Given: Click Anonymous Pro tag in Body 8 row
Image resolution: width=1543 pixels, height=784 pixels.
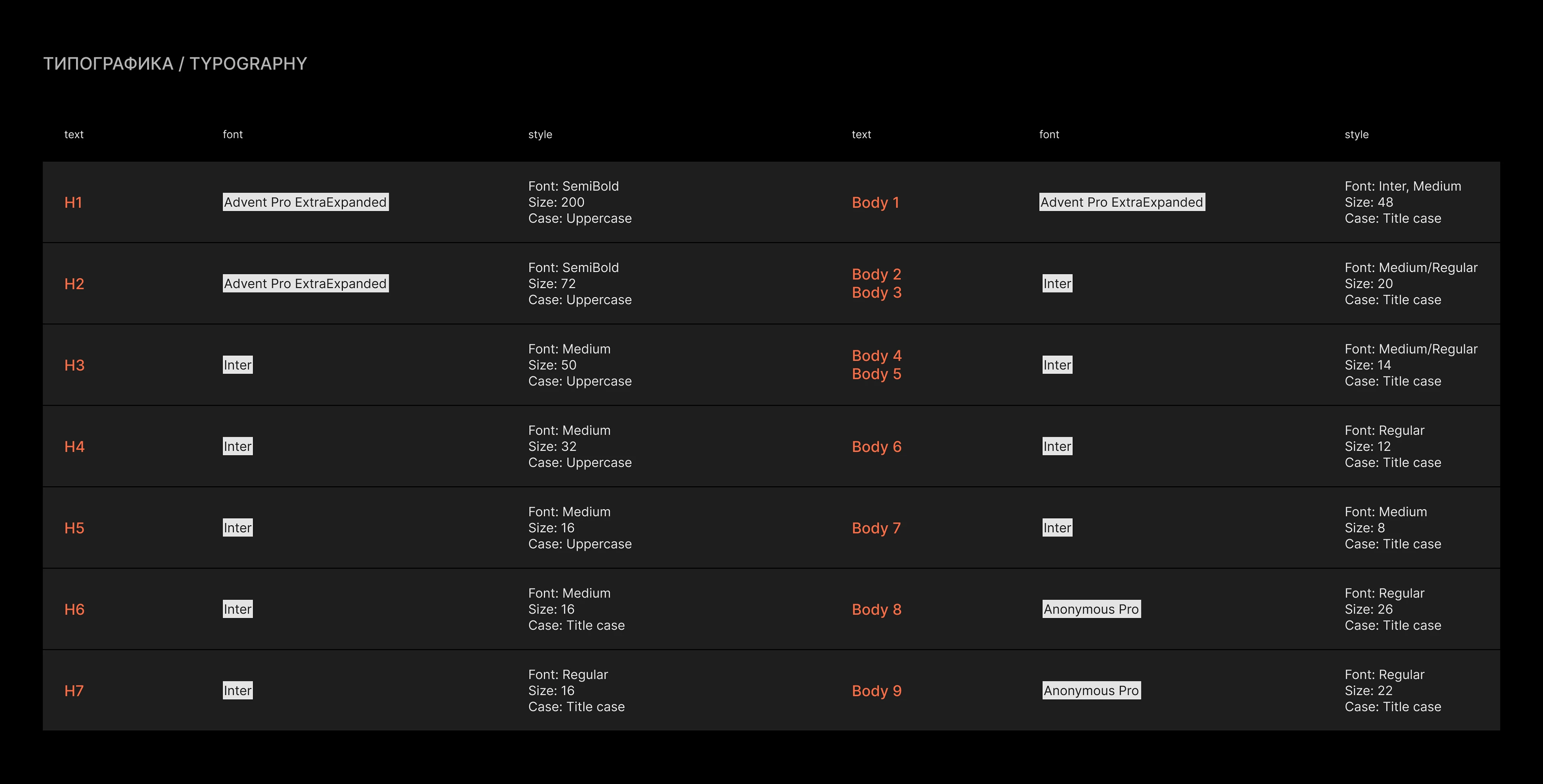Looking at the screenshot, I should [1091, 610].
